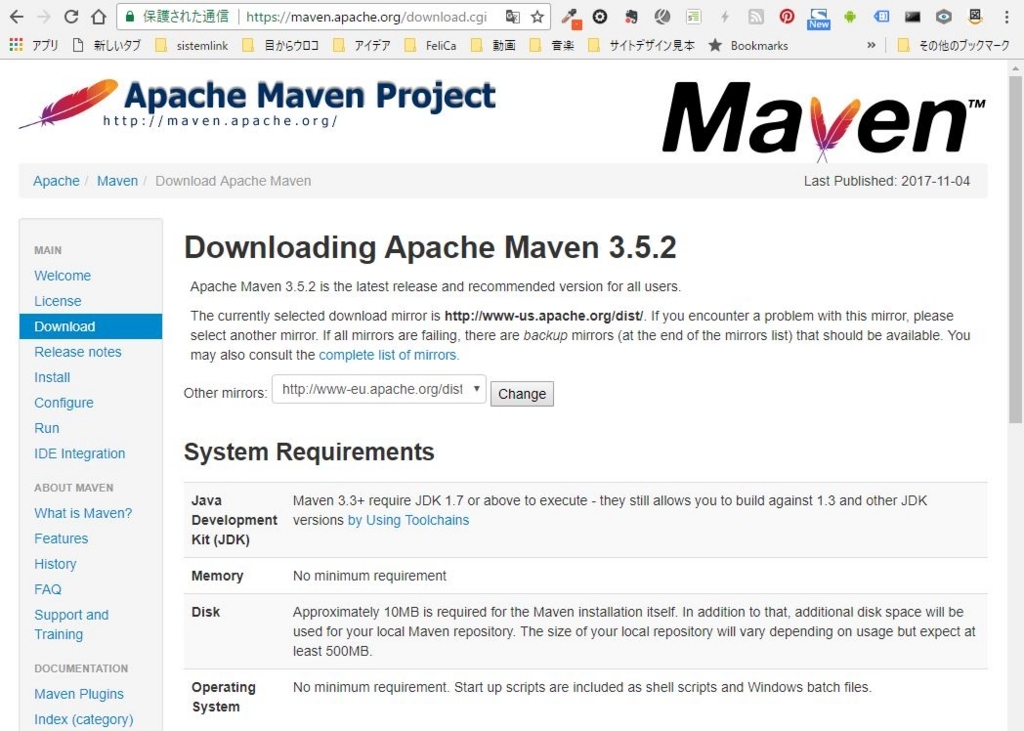Open the Evernote elephant extension
The height and width of the screenshot is (731, 1024).
[x=631, y=17]
